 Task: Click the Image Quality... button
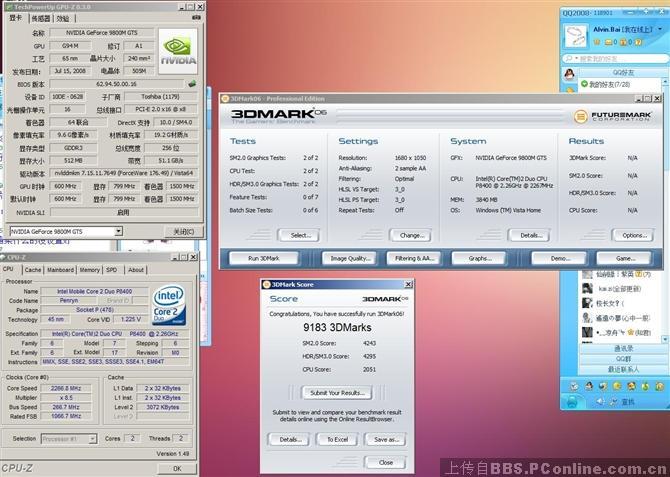349,259
